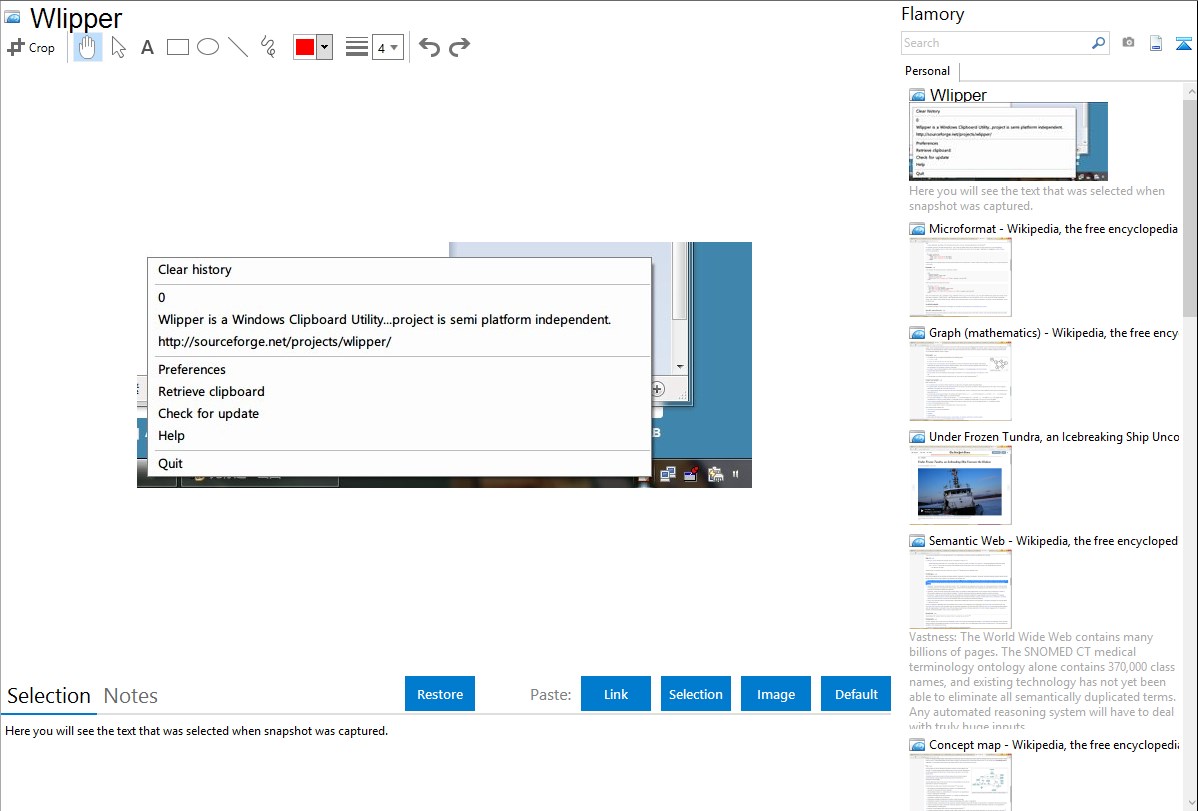This screenshot has height=811, width=1198.
Task: Click the Paste Default button
Action: pos(856,694)
